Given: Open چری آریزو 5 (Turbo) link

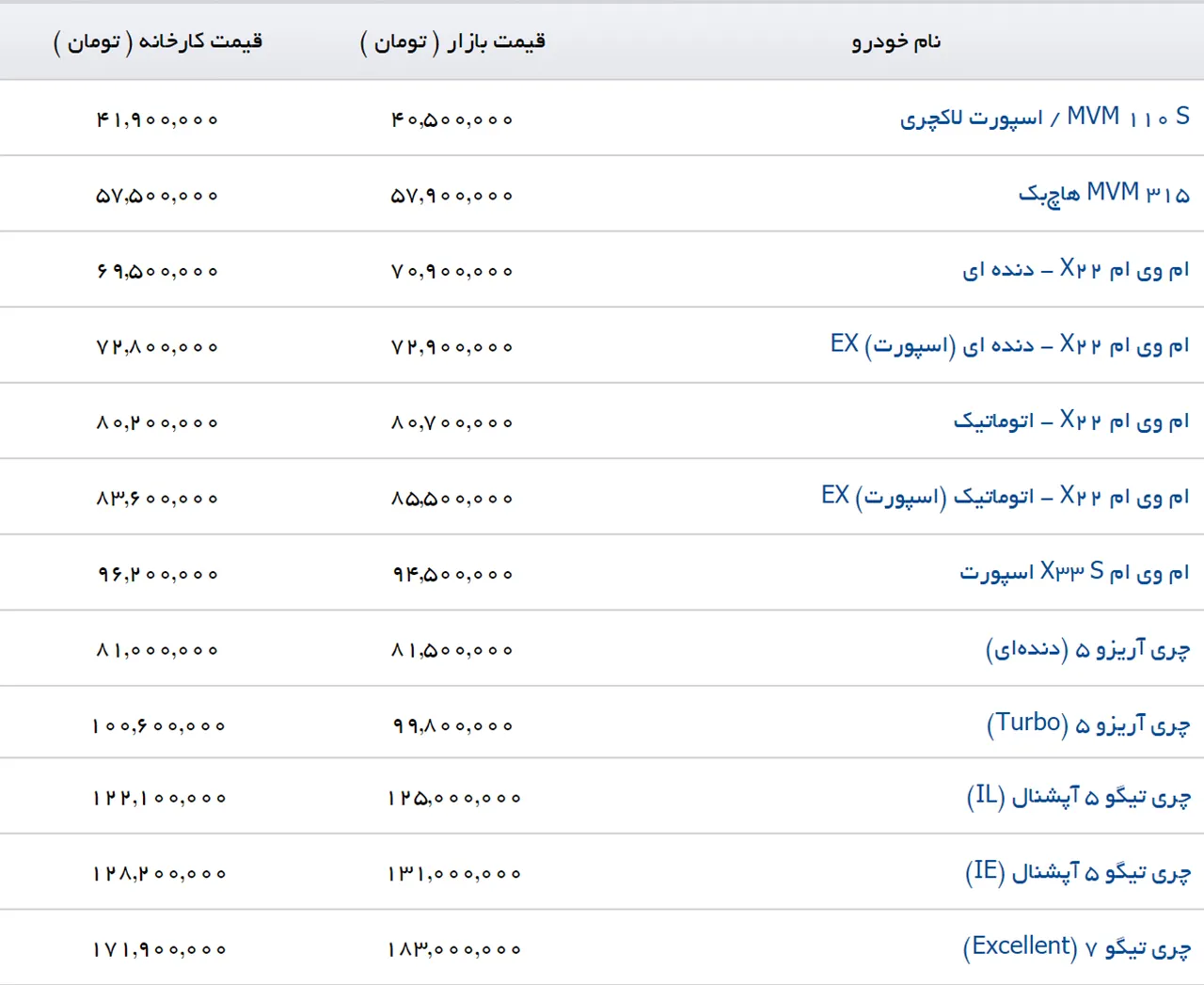Looking at the screenshot, I should pyautogui.click(x=1088, y=723).
